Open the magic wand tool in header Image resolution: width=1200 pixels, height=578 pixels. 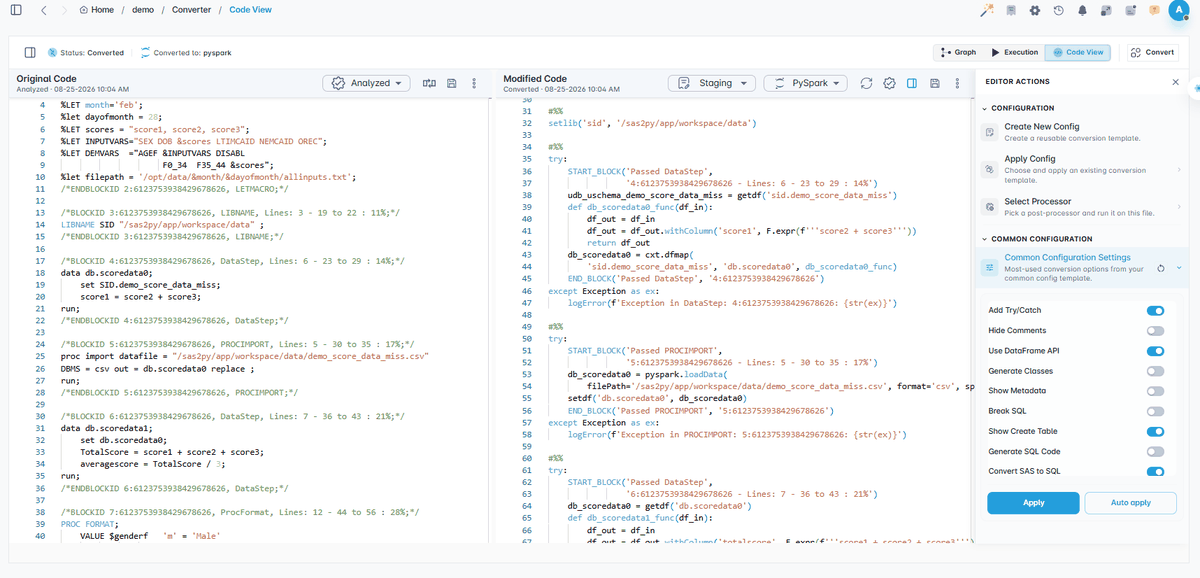tap(986, 10)
